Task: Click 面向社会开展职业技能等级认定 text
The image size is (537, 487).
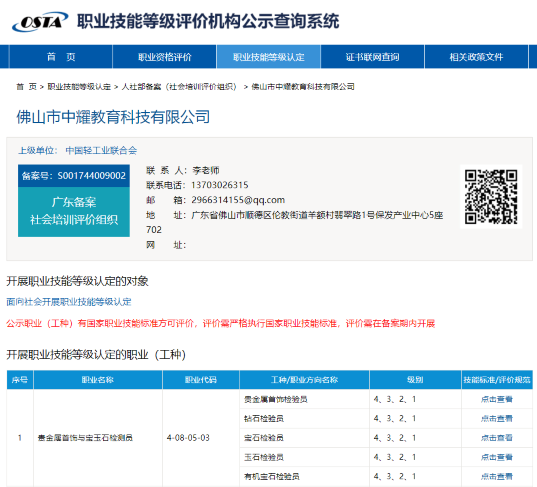Action: (x=69, y=302)
